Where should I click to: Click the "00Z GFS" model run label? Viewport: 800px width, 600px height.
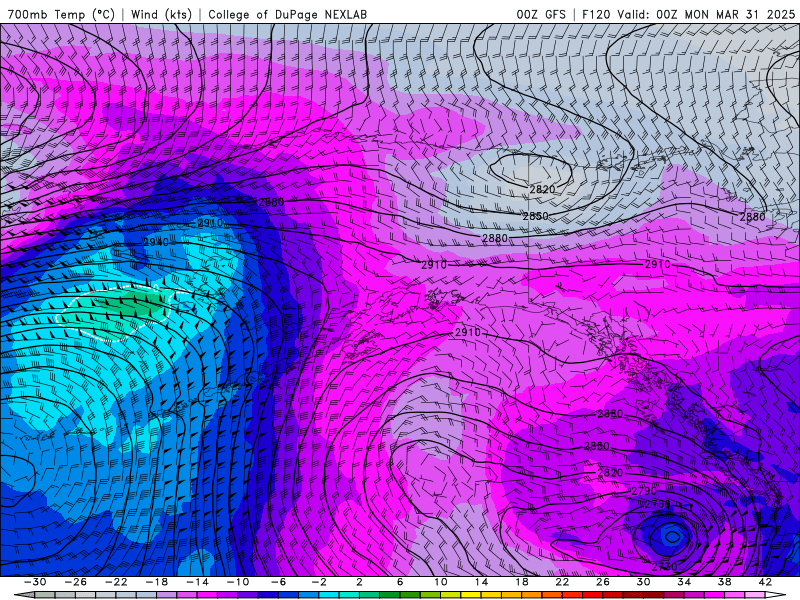pos(541,14)
